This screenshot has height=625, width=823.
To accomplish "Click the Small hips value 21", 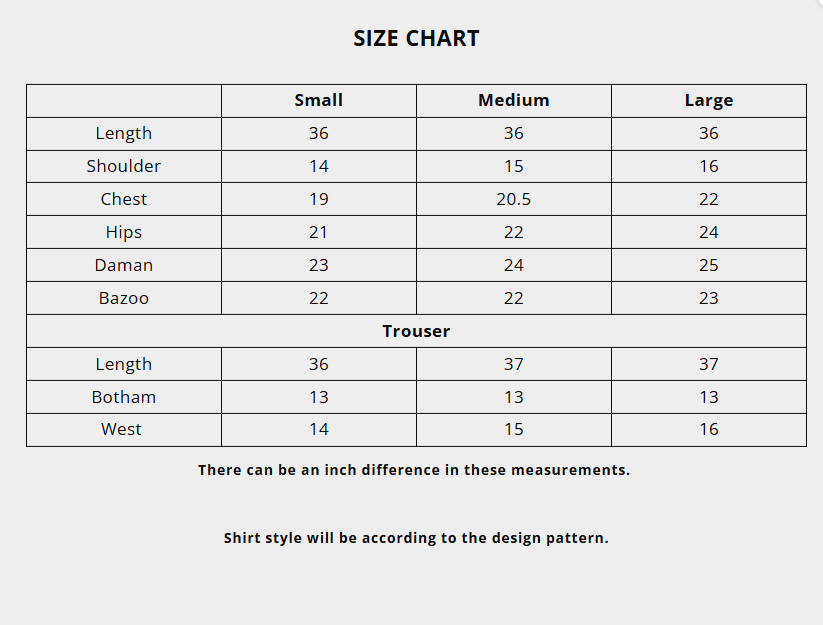I will 319,232.
